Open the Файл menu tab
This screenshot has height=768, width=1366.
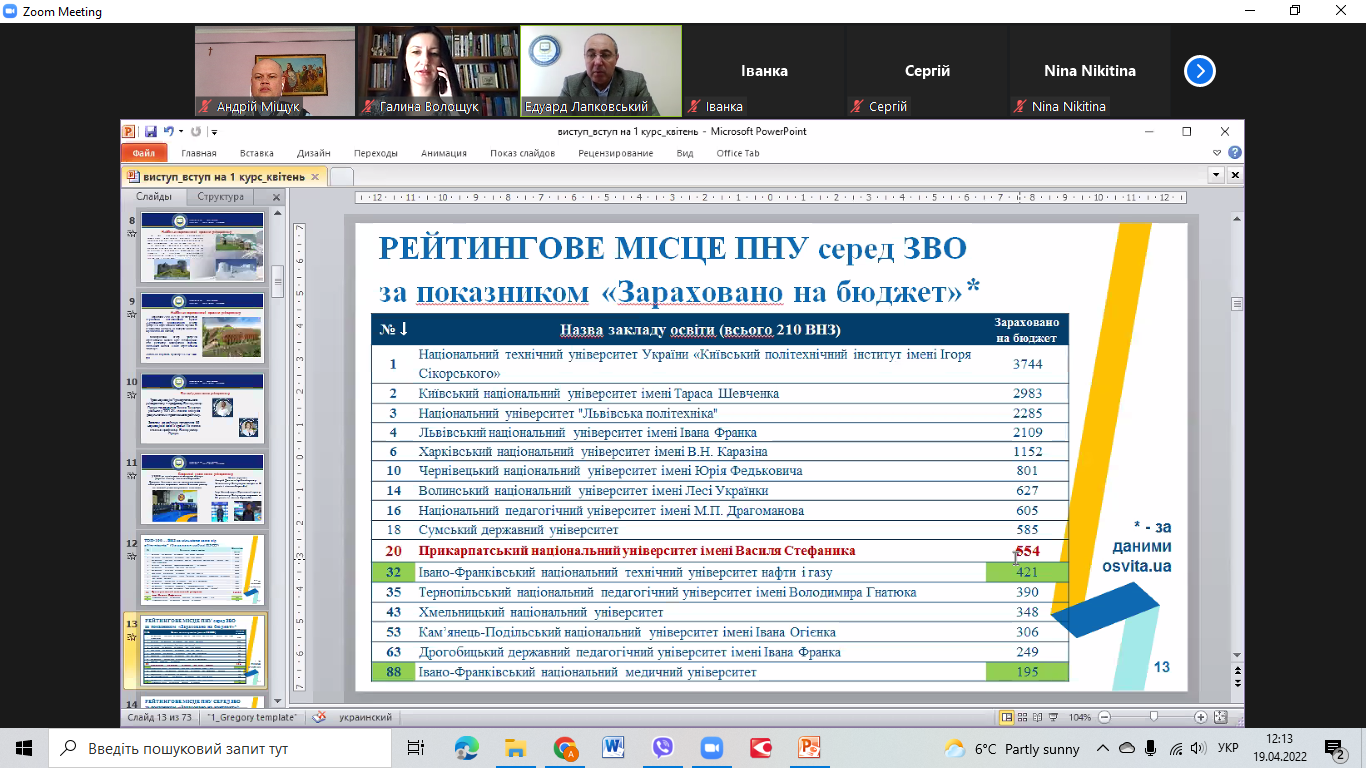coord(143,153)
